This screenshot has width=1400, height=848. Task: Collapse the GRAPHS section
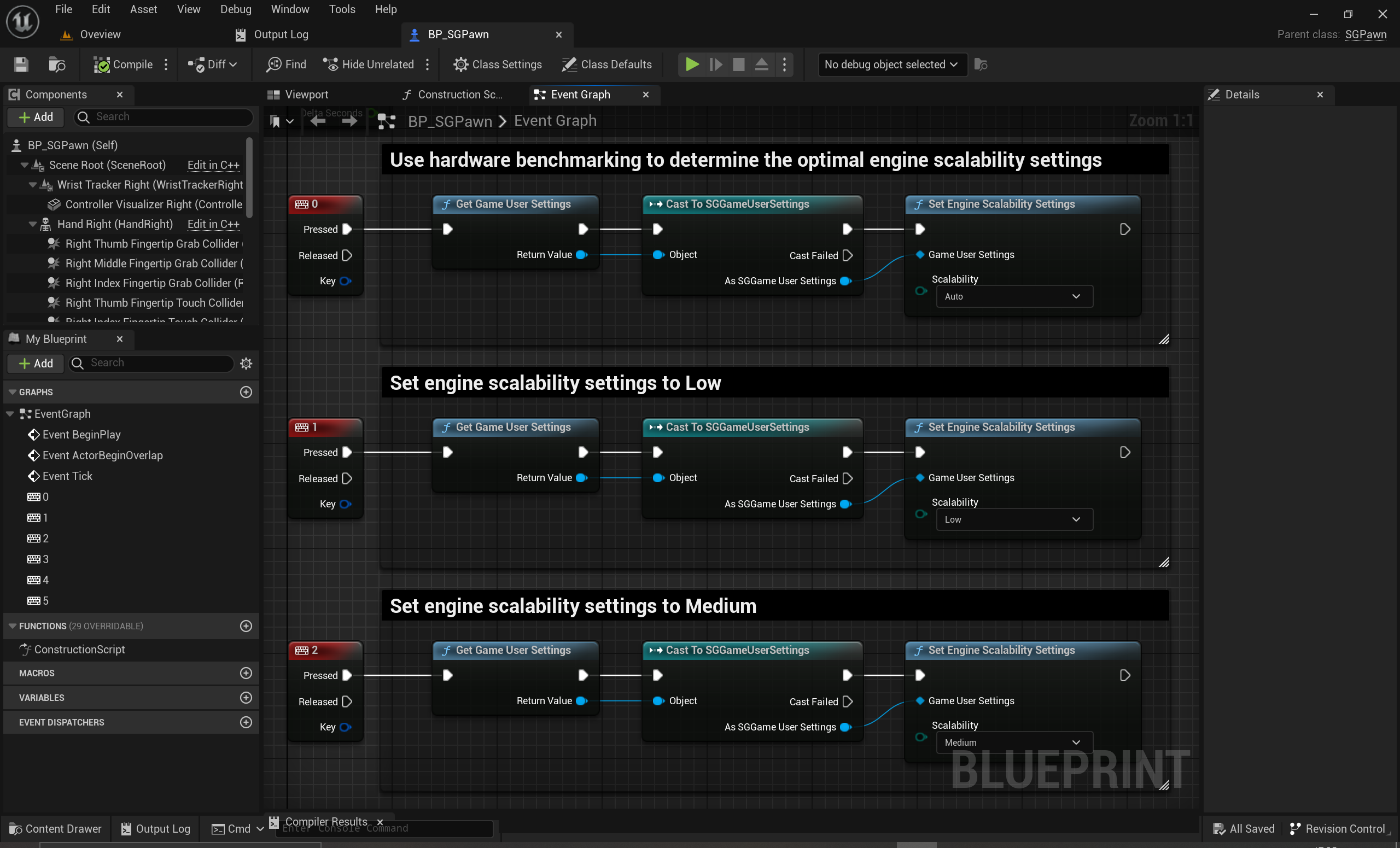click(13, 392)
